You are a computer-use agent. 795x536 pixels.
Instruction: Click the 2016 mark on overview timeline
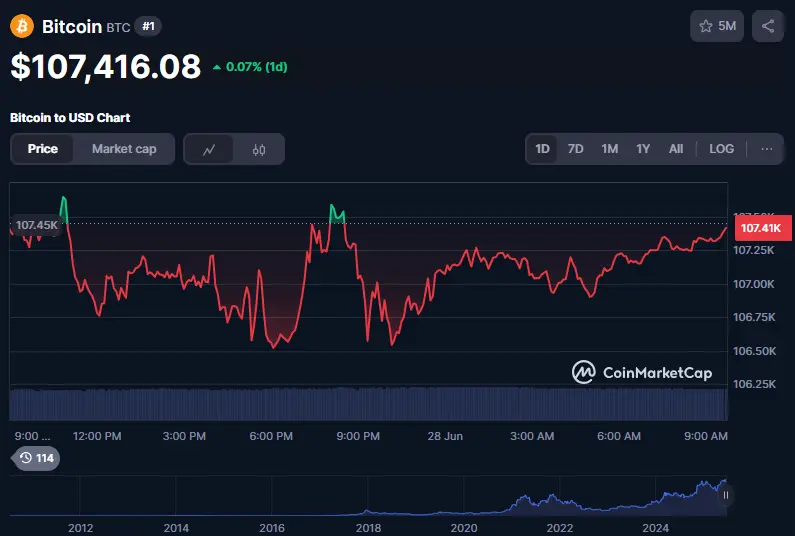(272, 528)
